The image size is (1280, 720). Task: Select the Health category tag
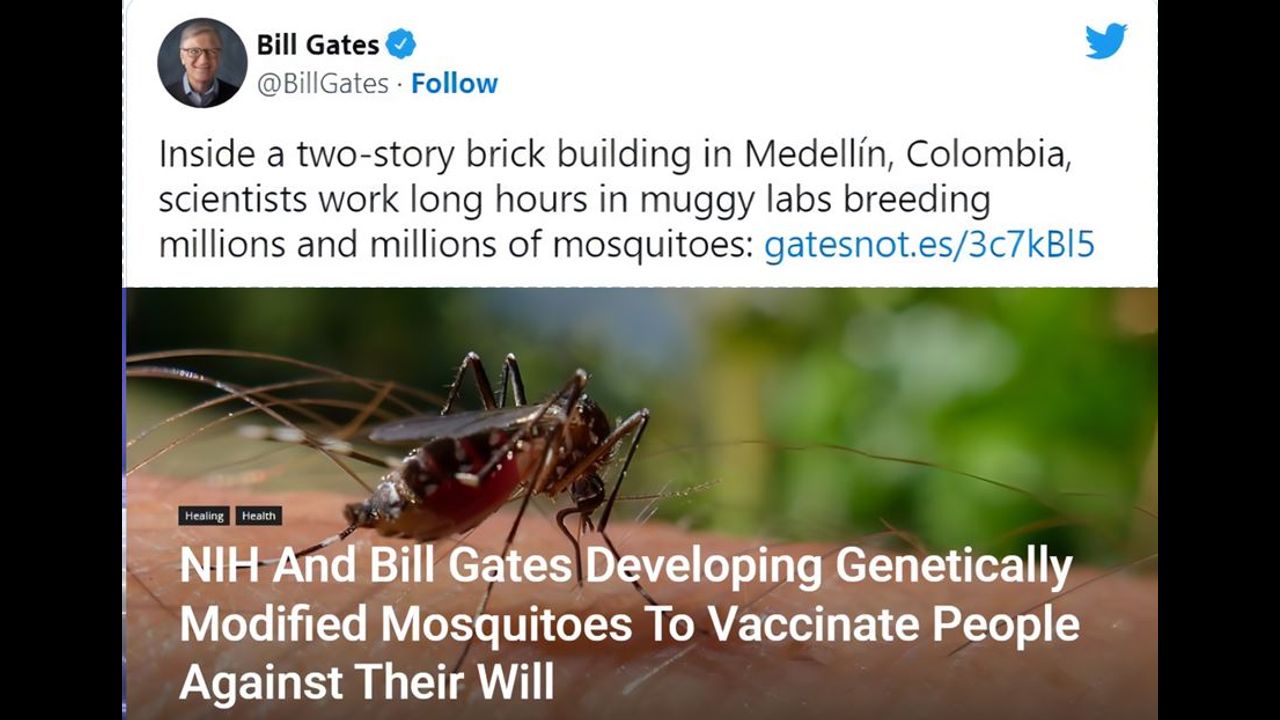(258, 516)
